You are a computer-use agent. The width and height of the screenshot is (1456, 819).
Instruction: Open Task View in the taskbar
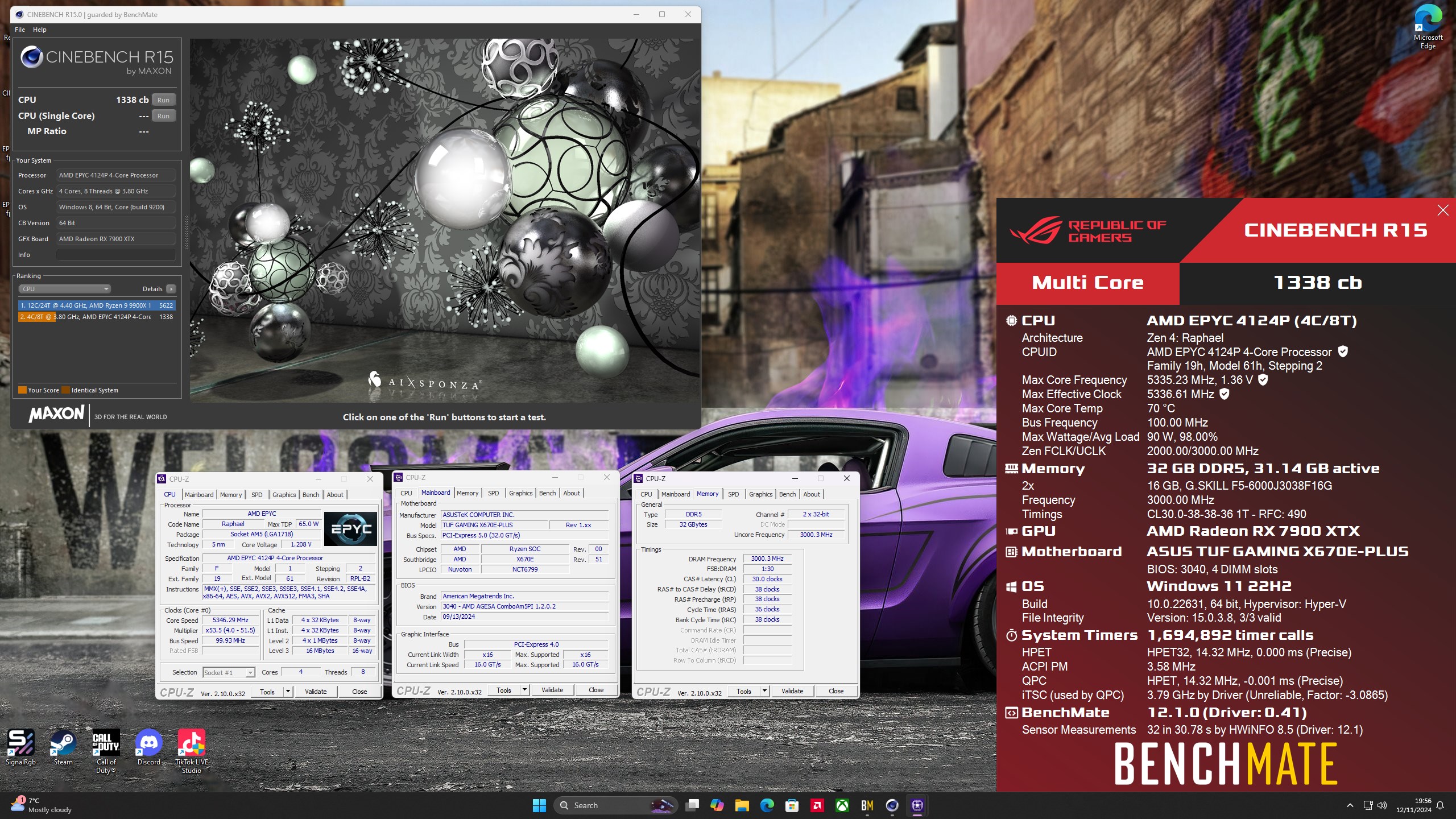692,805
